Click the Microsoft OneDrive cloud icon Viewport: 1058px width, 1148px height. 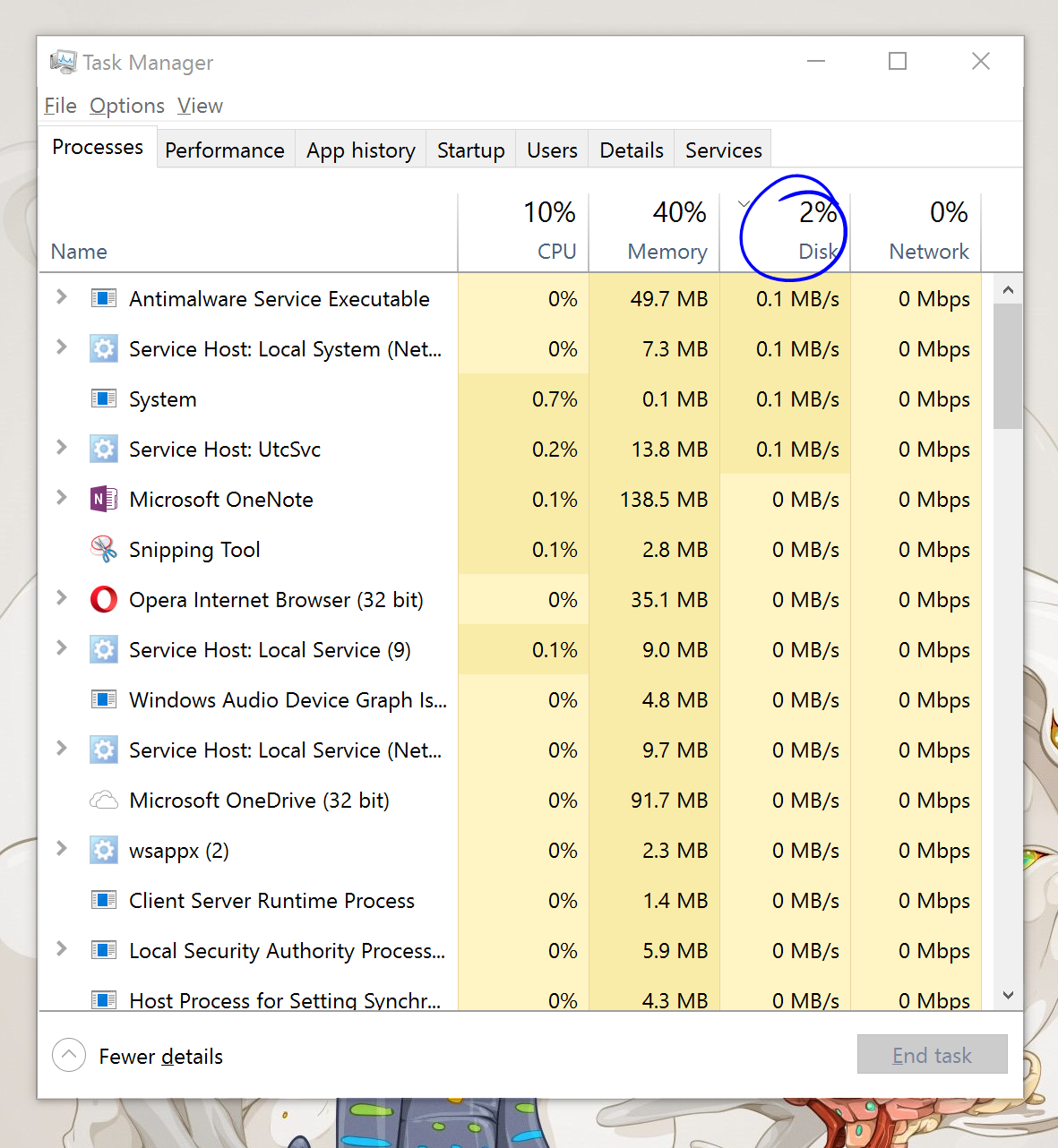pos(104,800)
